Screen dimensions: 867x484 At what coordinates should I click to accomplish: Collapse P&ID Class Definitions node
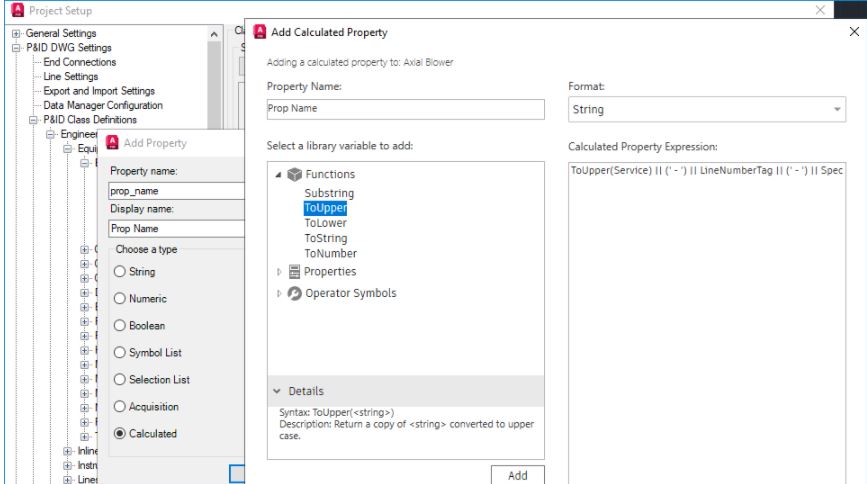pos(33,119)
